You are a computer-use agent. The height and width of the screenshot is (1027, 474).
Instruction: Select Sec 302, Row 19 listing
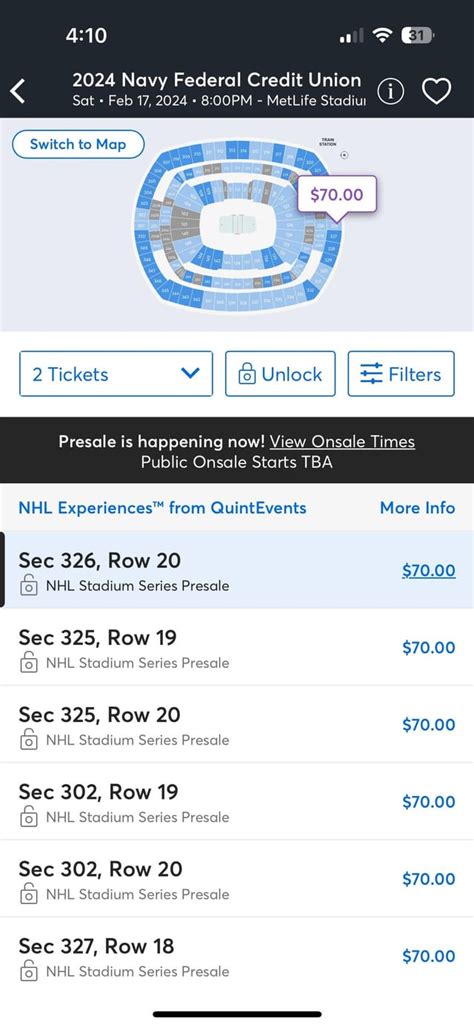[x=237, y=802]
